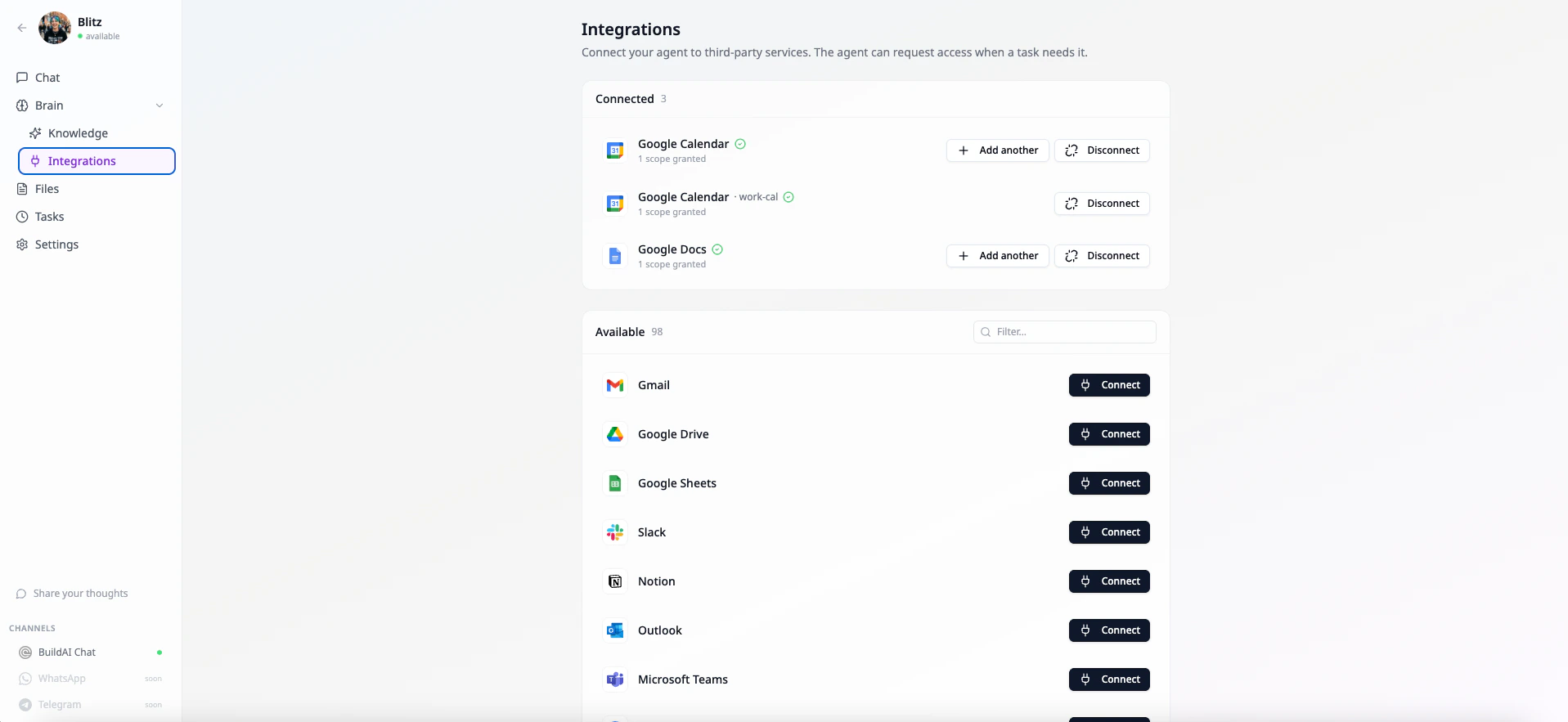Click the Filter input field
The image size is (1568, 722).
coord(1064,332)
